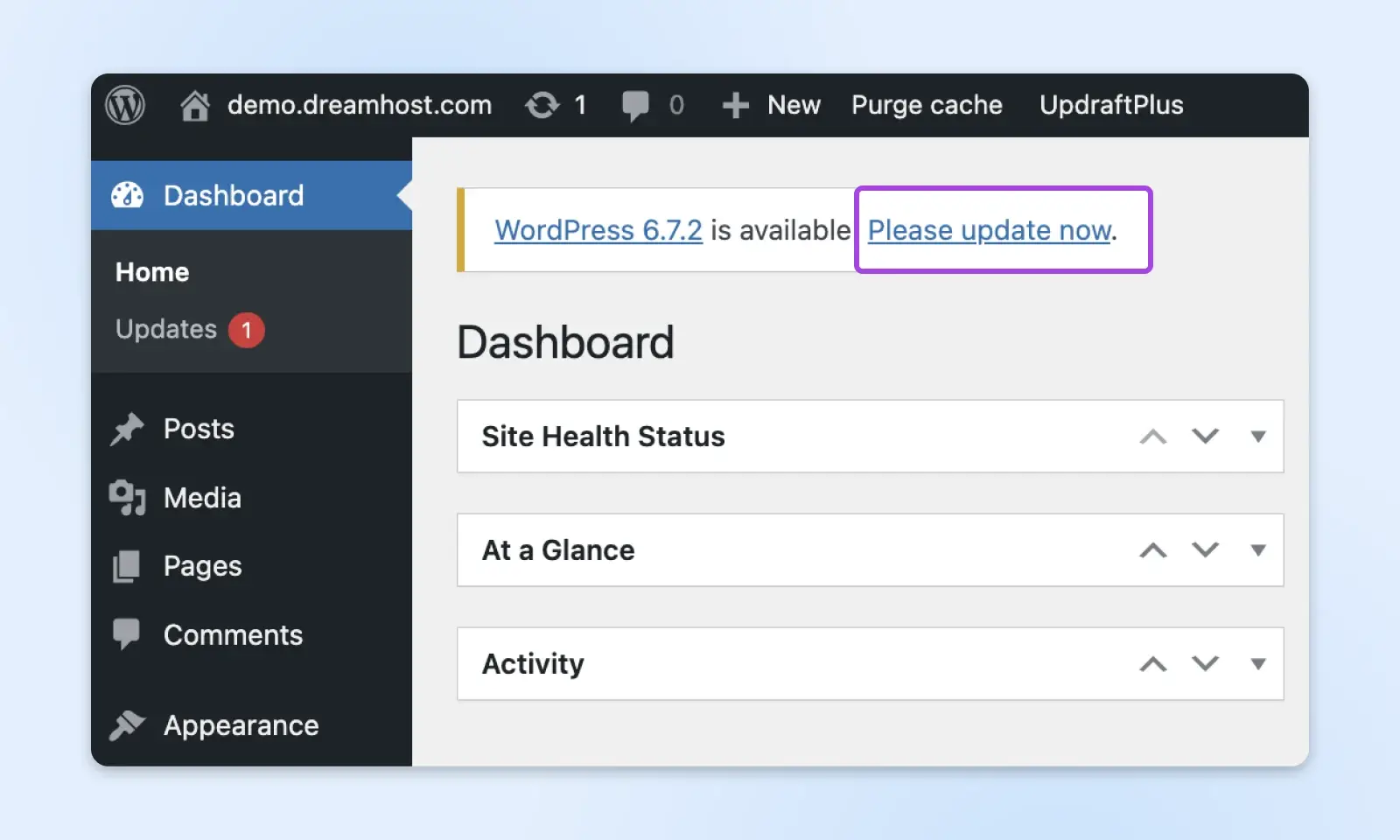Move At a Glance panel up
Image resolution: width=1400 pixels, height=840 pixels.
(1153, 550)
